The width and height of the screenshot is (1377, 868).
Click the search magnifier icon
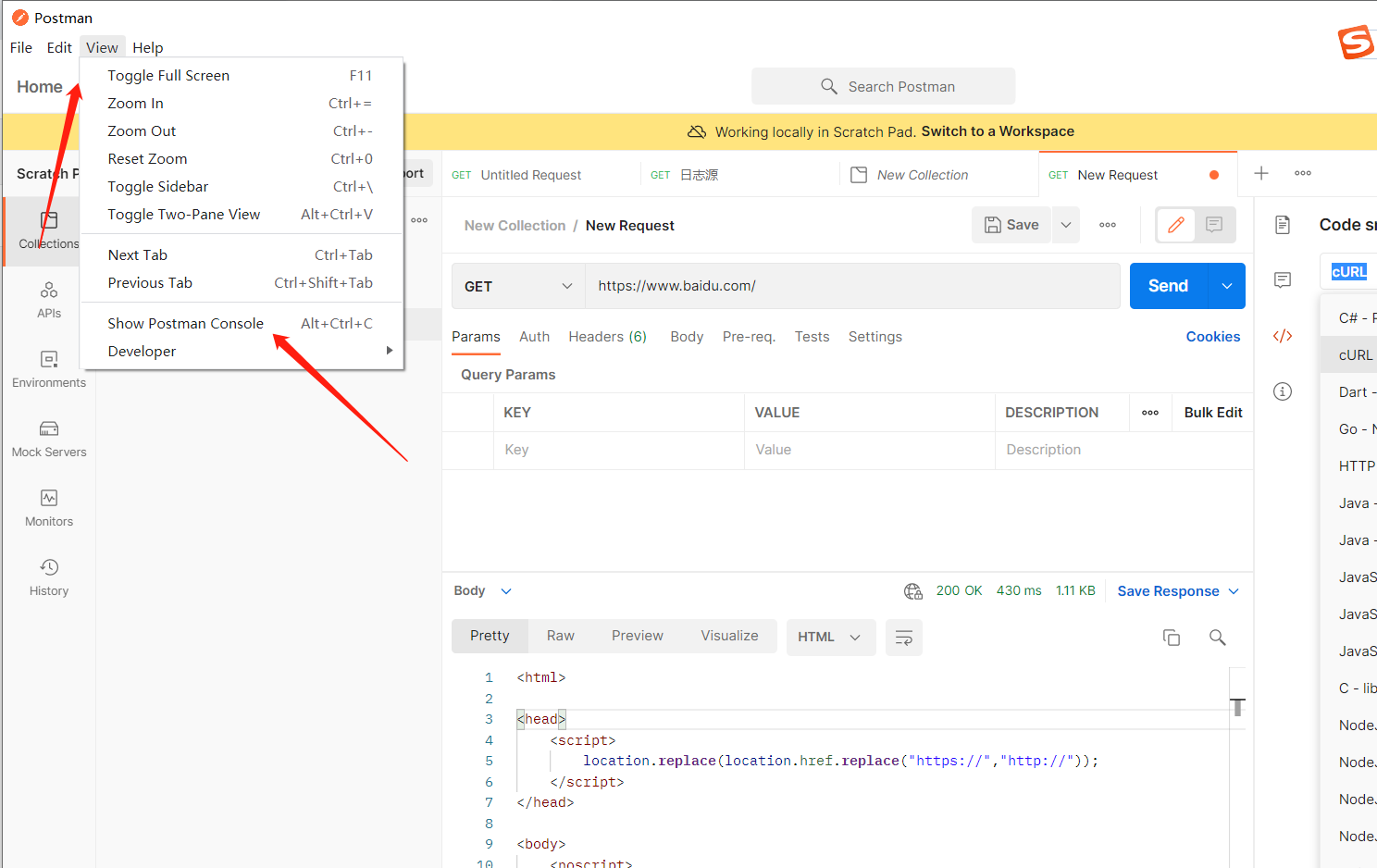tap(829, 86)
